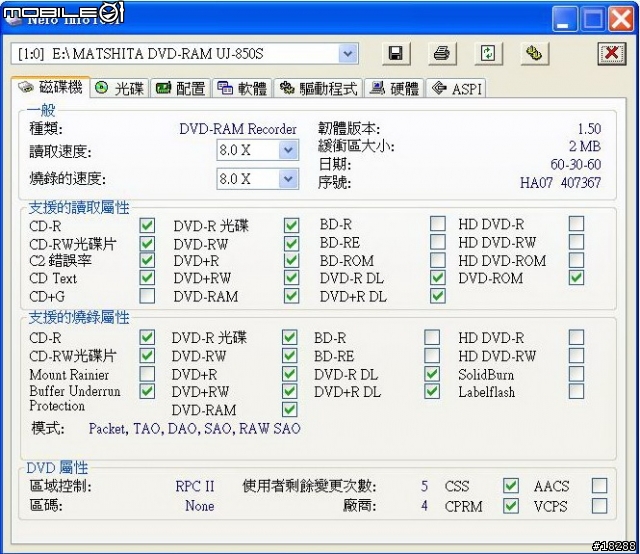Minimize the Nero InfoTool window
Image resolution: width=640 pixels, height=554 pixels.
[x=564, y=19]
